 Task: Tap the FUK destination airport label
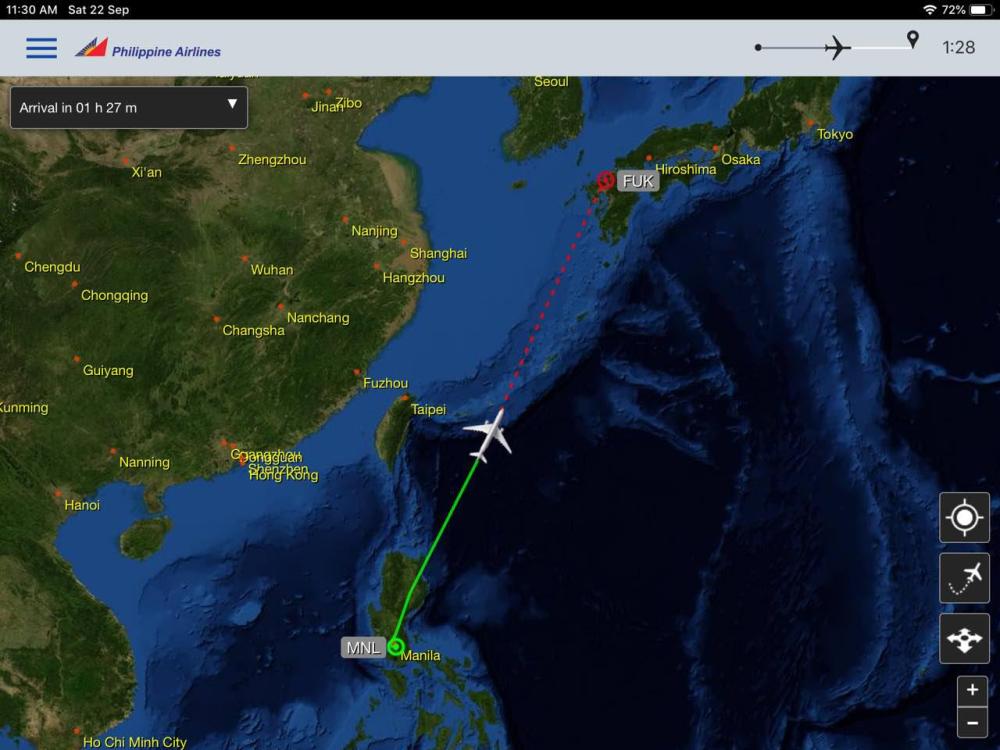point(638,181)
